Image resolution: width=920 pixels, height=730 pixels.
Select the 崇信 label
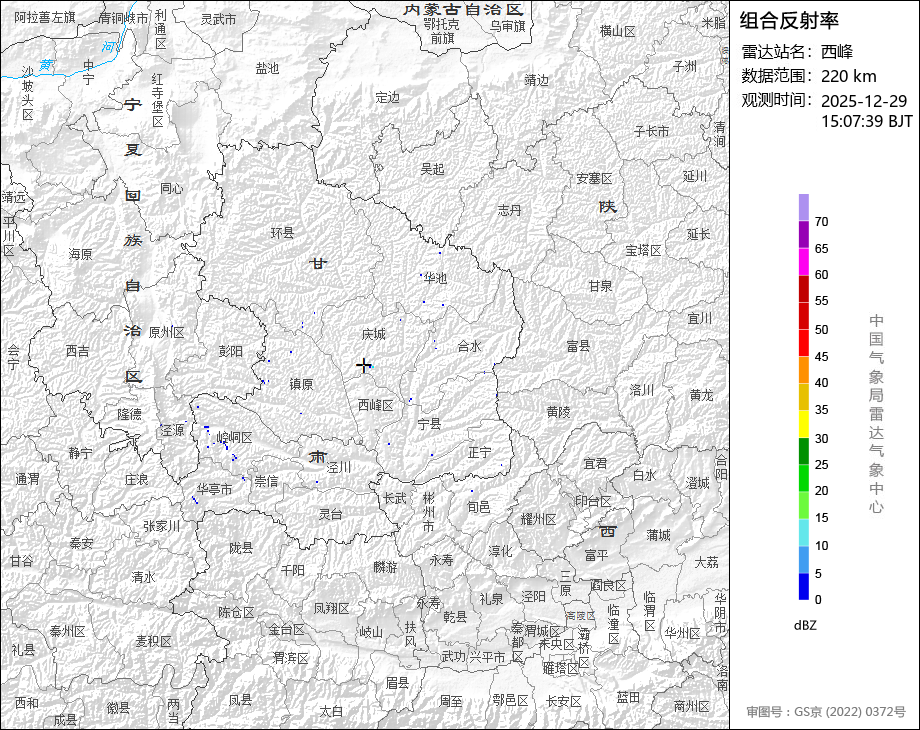pyautogui.click(x=266, y=481)
